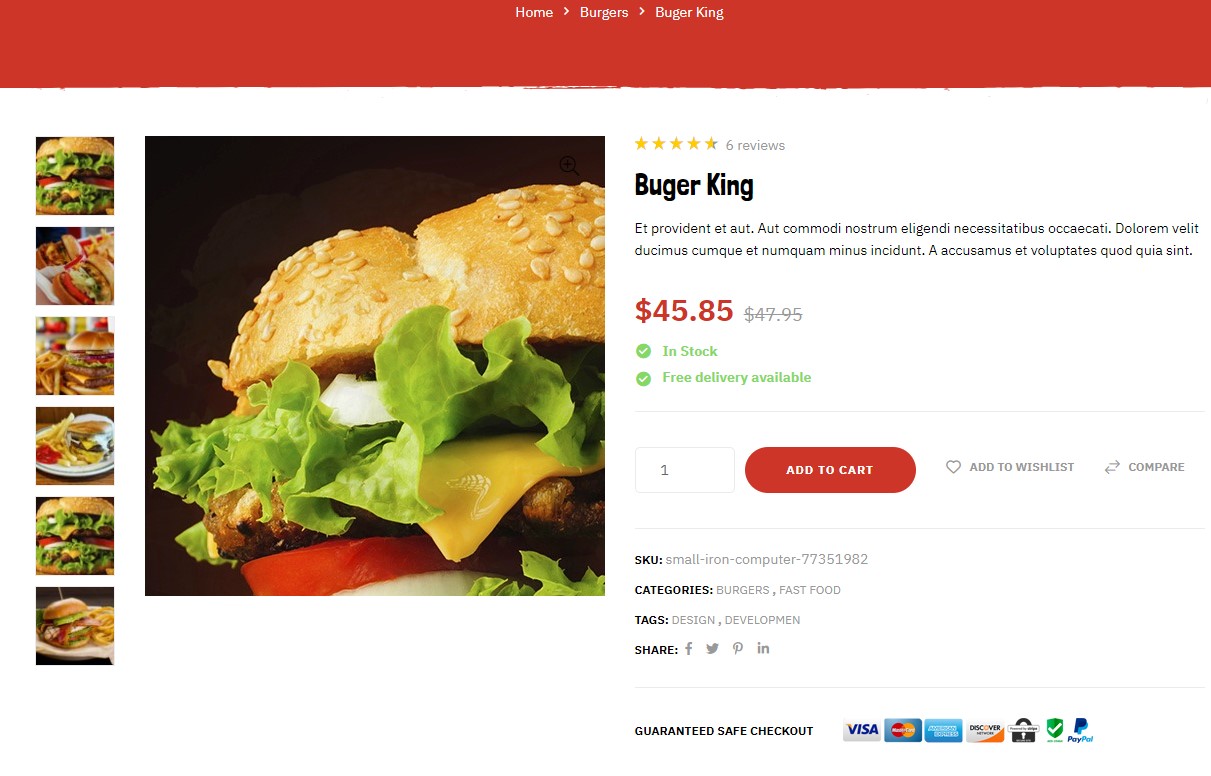1211x776 pixels.
Task: Select the first burger thumbnail
Action: [75, 176]
